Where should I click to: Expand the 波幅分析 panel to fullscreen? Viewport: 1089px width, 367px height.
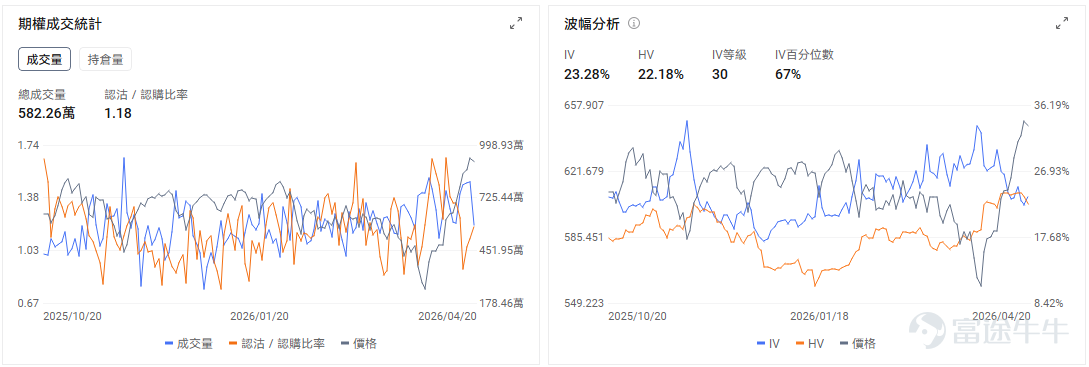coord(1062,24)
